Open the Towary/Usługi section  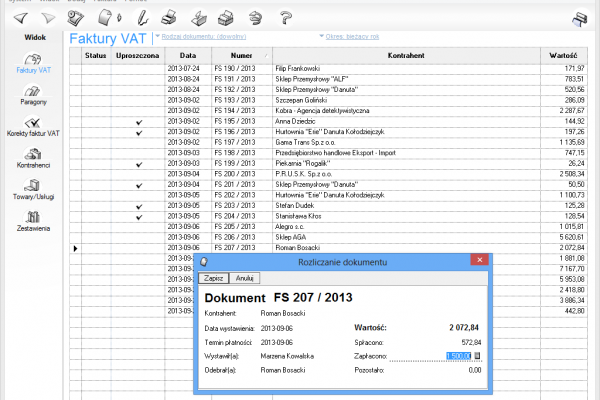[x=32, y=190]
